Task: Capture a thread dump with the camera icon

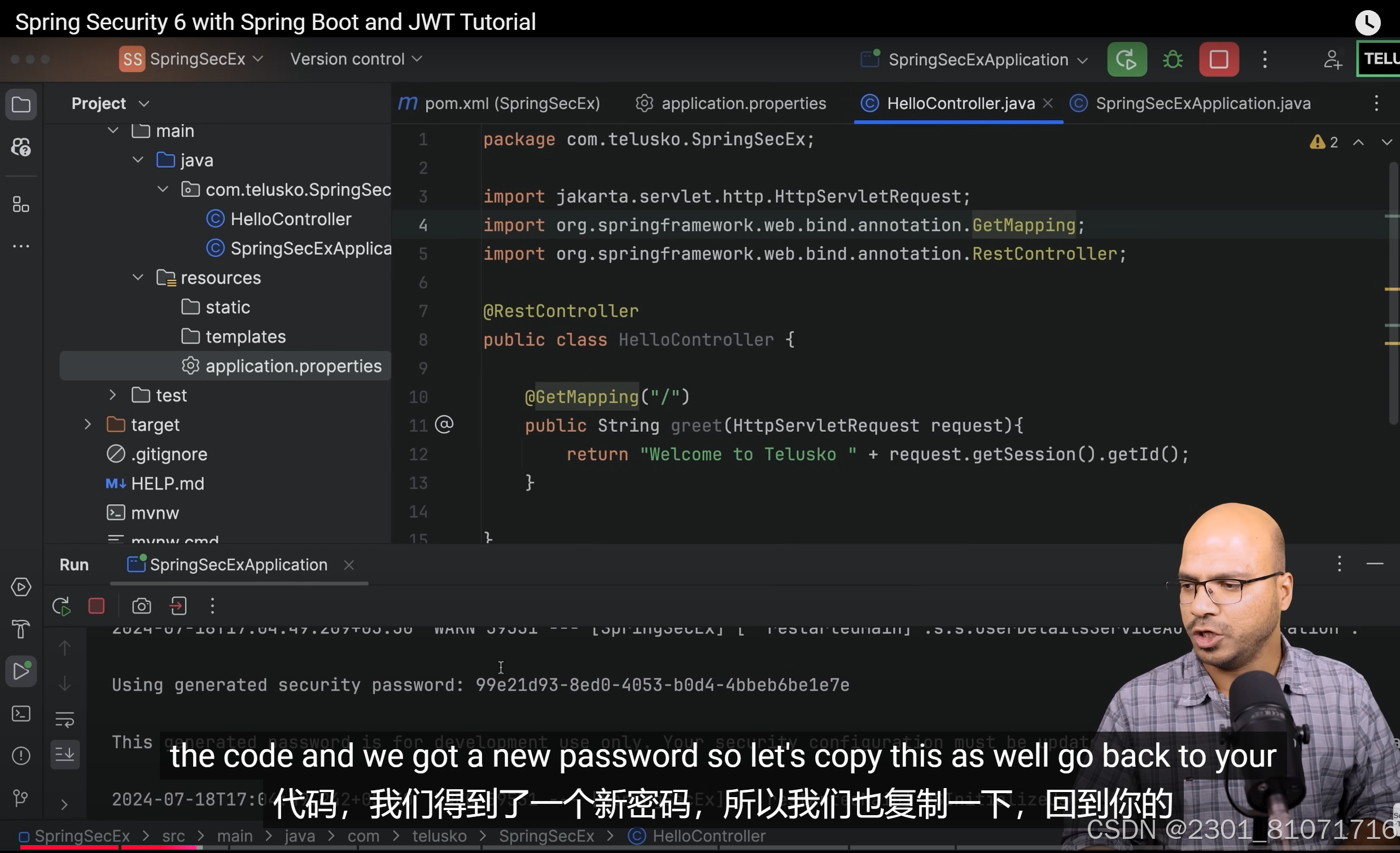Action: tap(141, 606)
